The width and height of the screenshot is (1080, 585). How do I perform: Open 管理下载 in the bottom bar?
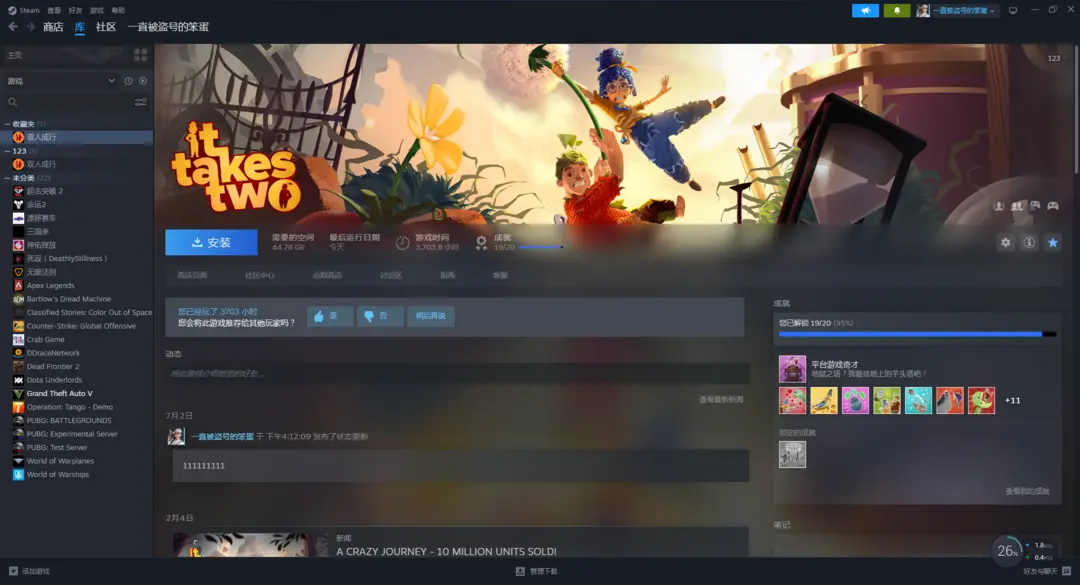pos(537,571)
